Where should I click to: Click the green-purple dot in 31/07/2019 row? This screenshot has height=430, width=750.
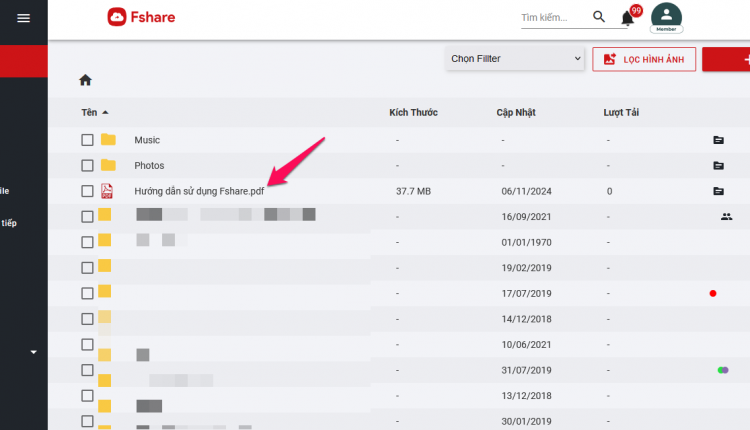tap(723, 370)
